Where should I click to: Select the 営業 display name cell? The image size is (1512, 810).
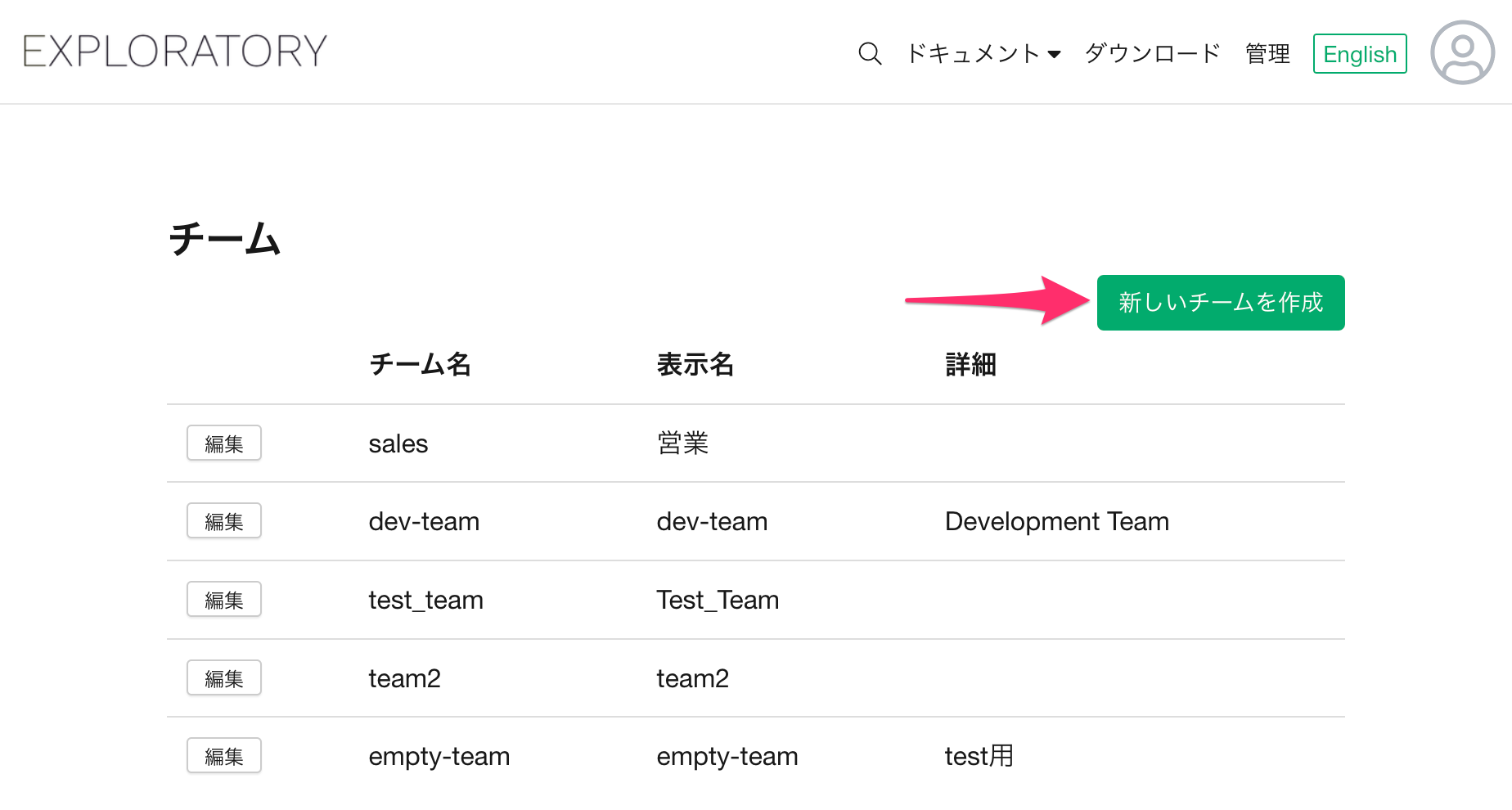point(682,444)
